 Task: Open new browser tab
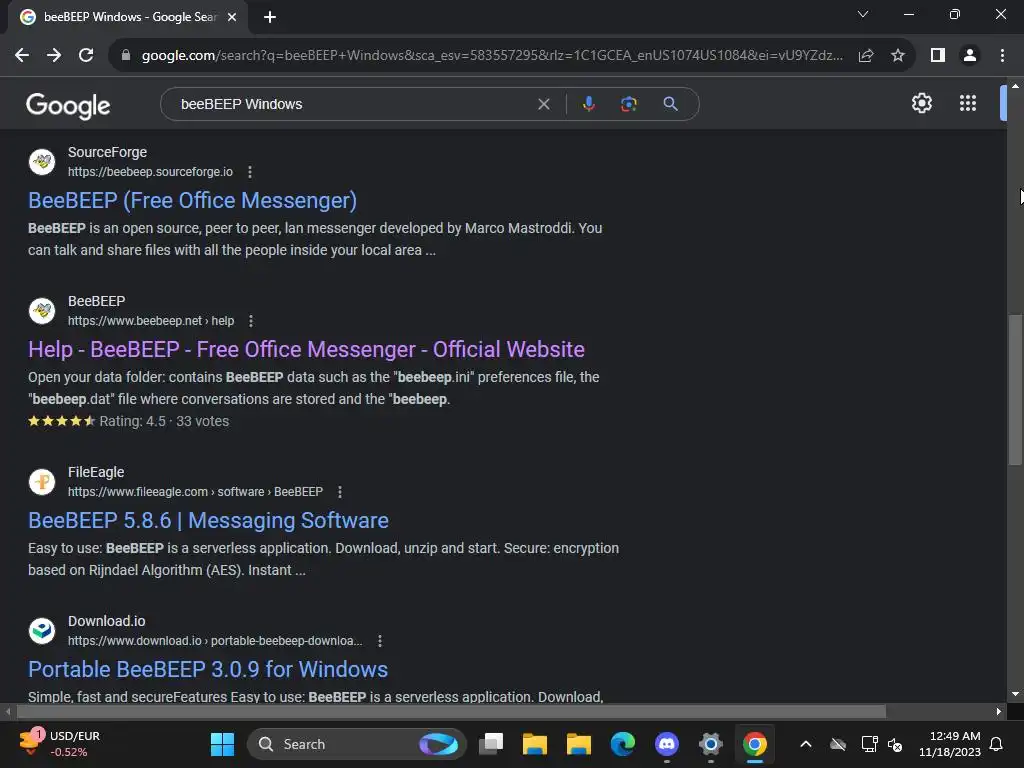coord(270,17)
